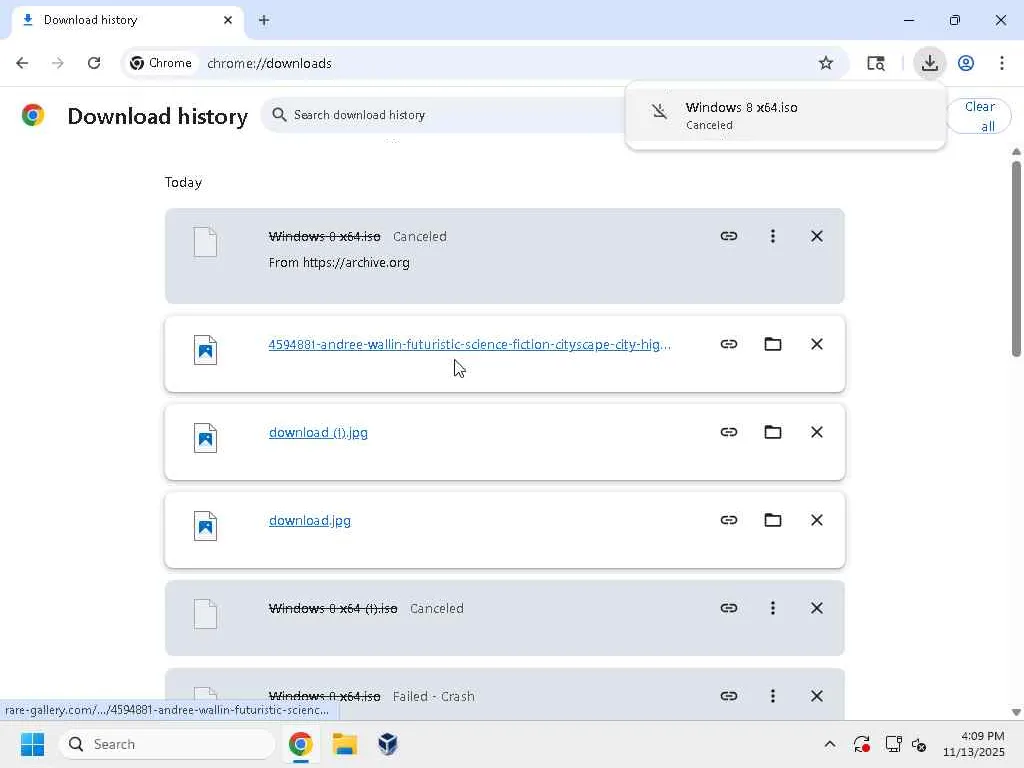Show hidden system tray icons
This screenshot has width=1024, height=768.
point(829,744)
